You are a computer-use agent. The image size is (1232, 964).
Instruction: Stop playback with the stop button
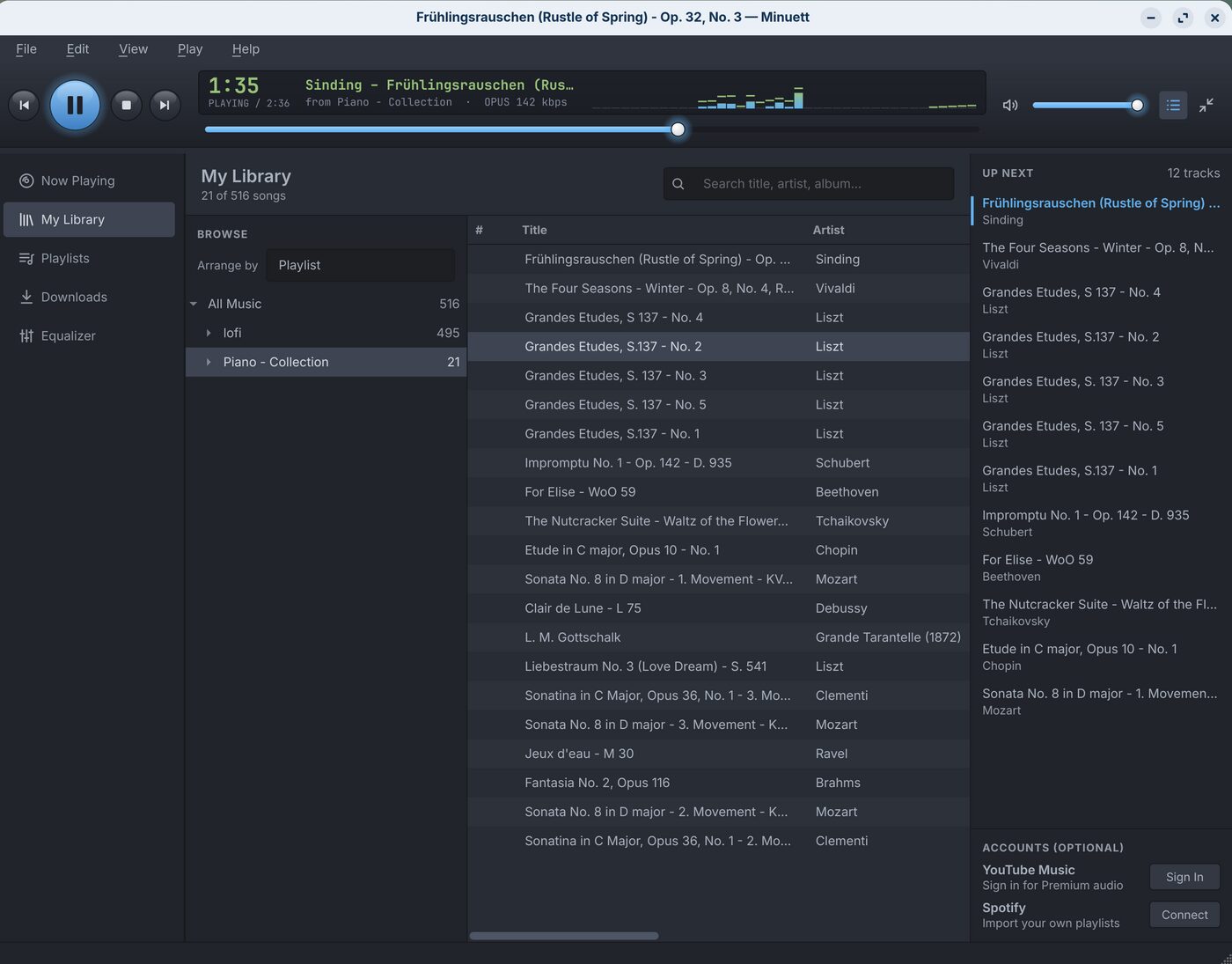126,105
